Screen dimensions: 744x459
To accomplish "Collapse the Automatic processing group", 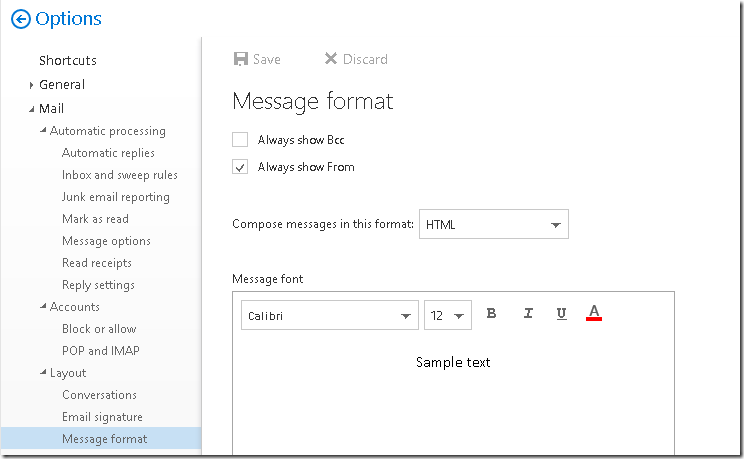I will (x=43, y=130).
